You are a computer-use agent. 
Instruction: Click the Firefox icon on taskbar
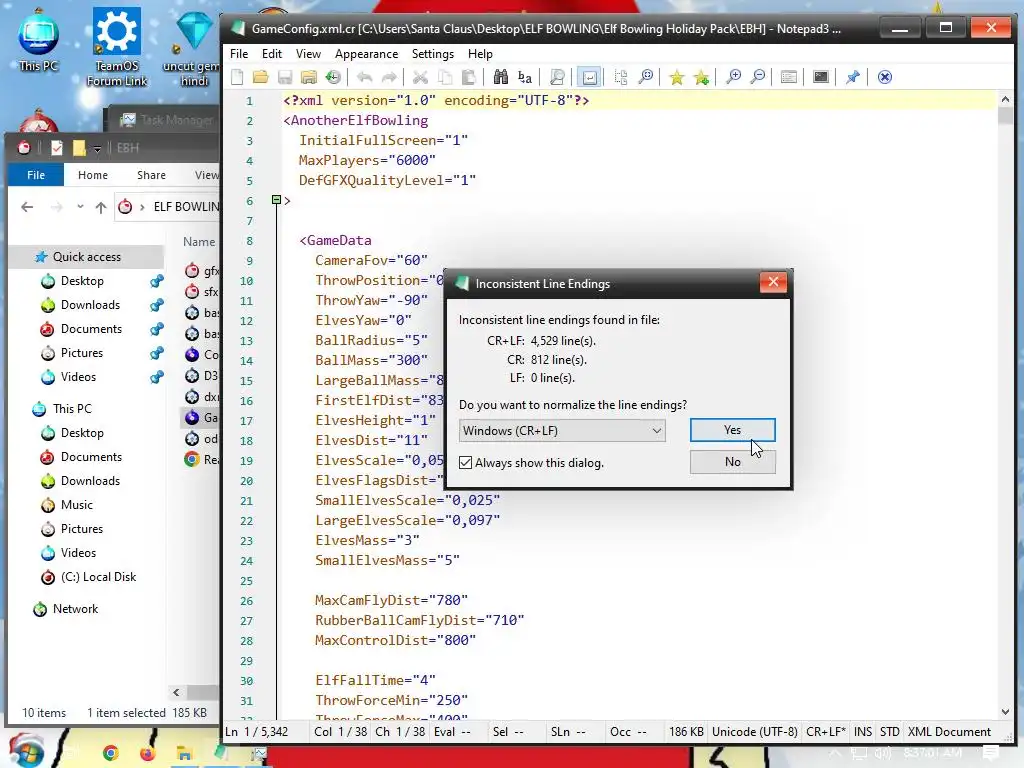(148, 753)
